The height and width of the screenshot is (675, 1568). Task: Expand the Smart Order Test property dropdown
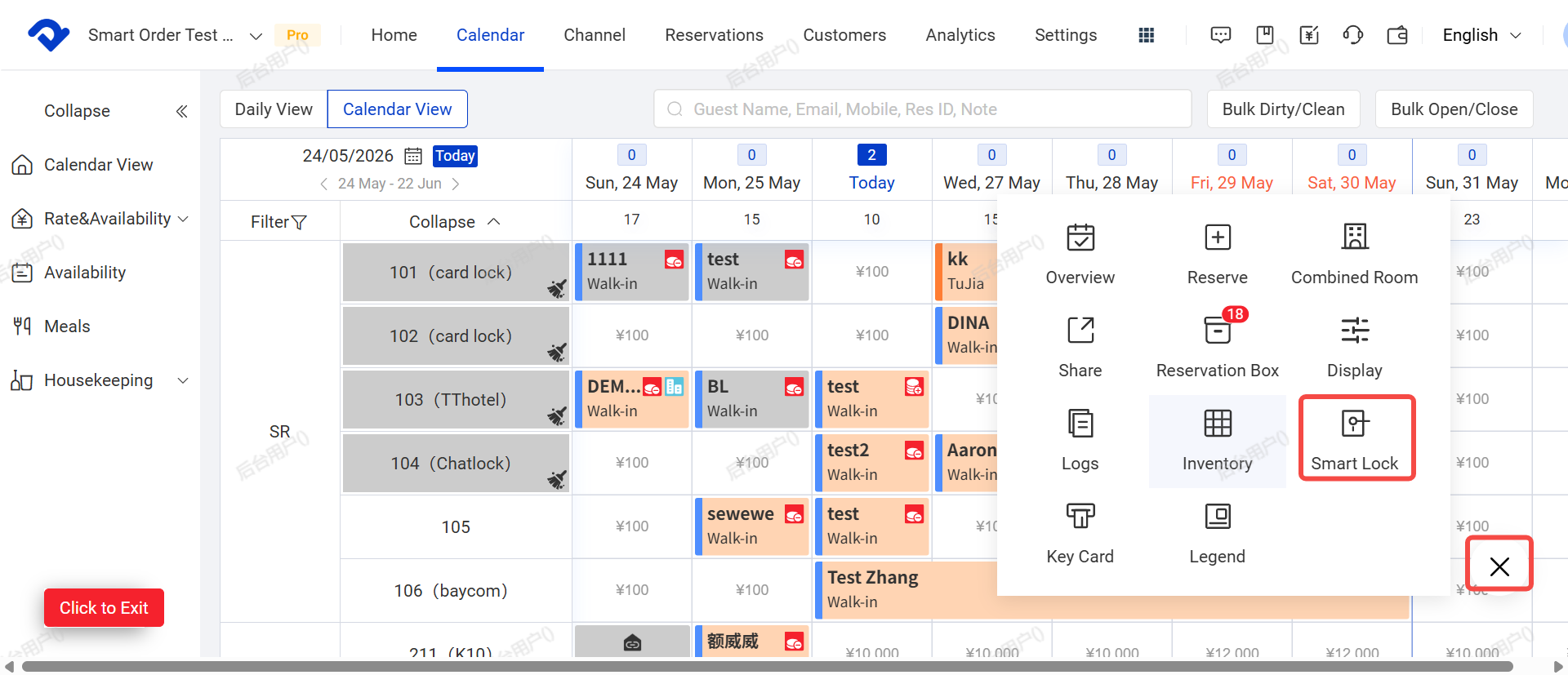coord(256,36)
